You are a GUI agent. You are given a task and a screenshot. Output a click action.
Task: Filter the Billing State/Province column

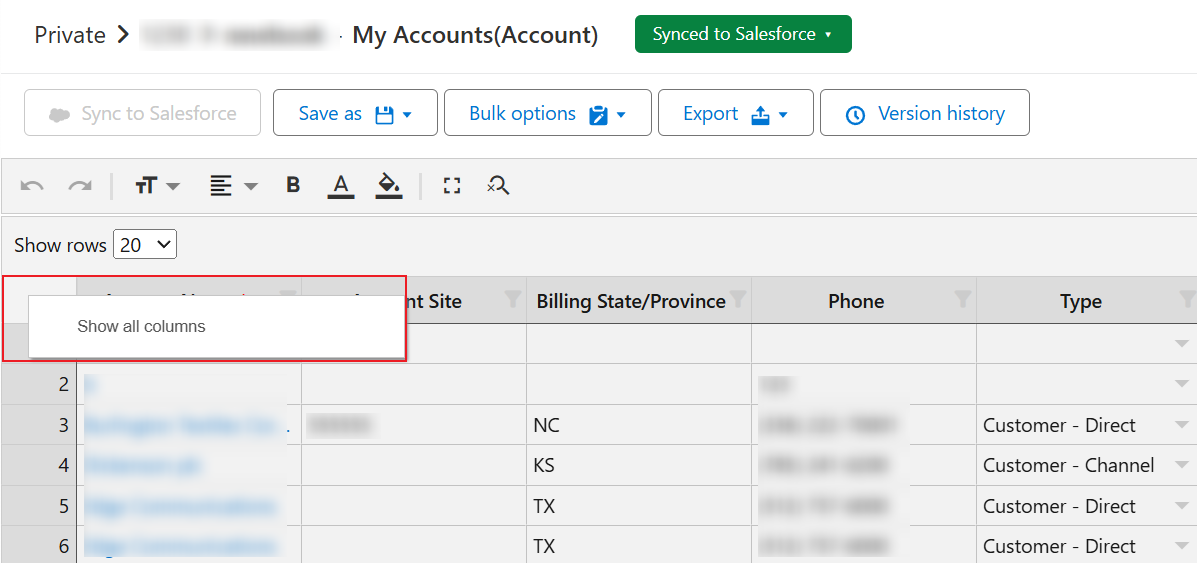(738, 299)
